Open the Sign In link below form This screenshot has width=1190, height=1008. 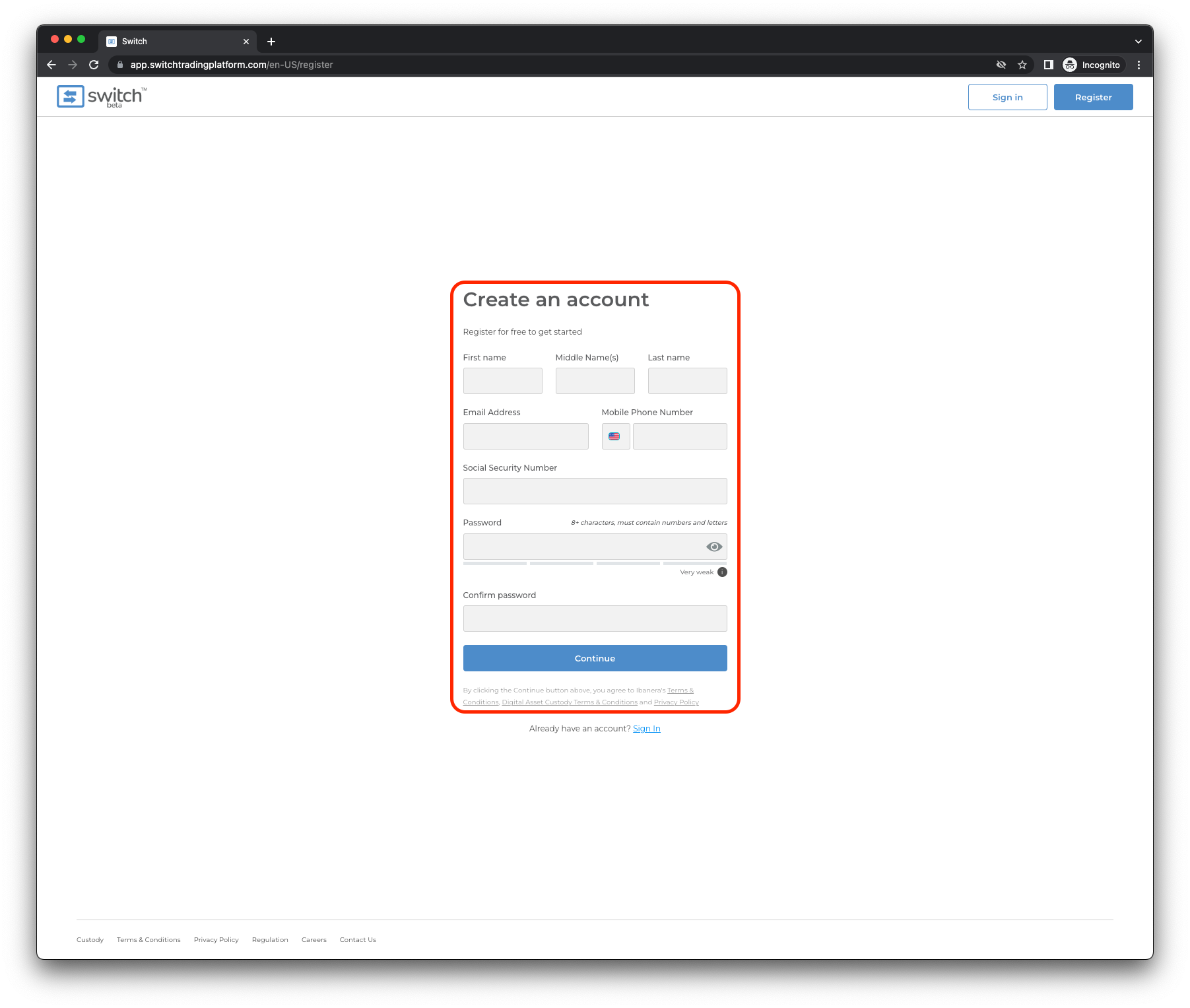(647, 729)
